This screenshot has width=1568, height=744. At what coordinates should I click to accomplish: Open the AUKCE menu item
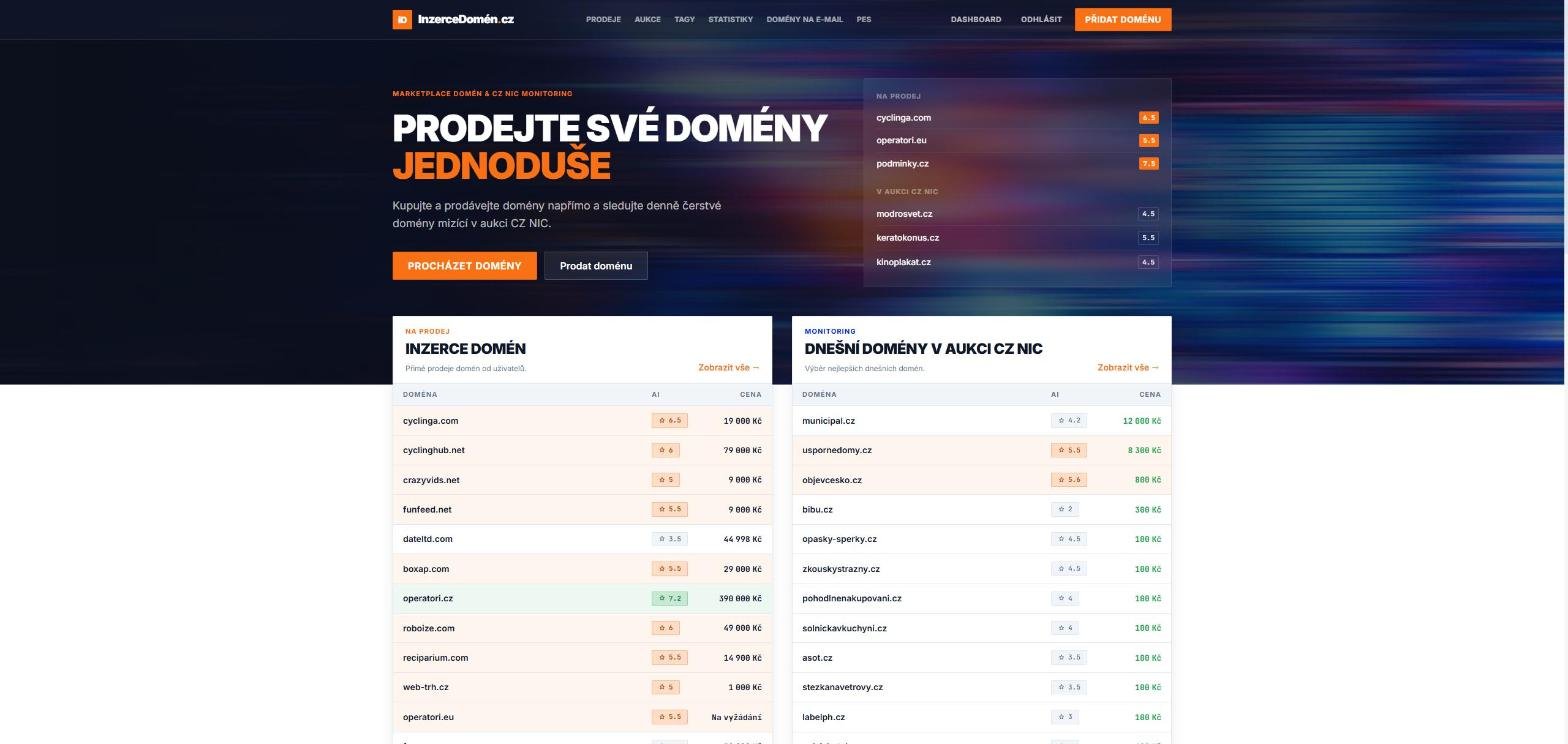[x=647, y=19]
